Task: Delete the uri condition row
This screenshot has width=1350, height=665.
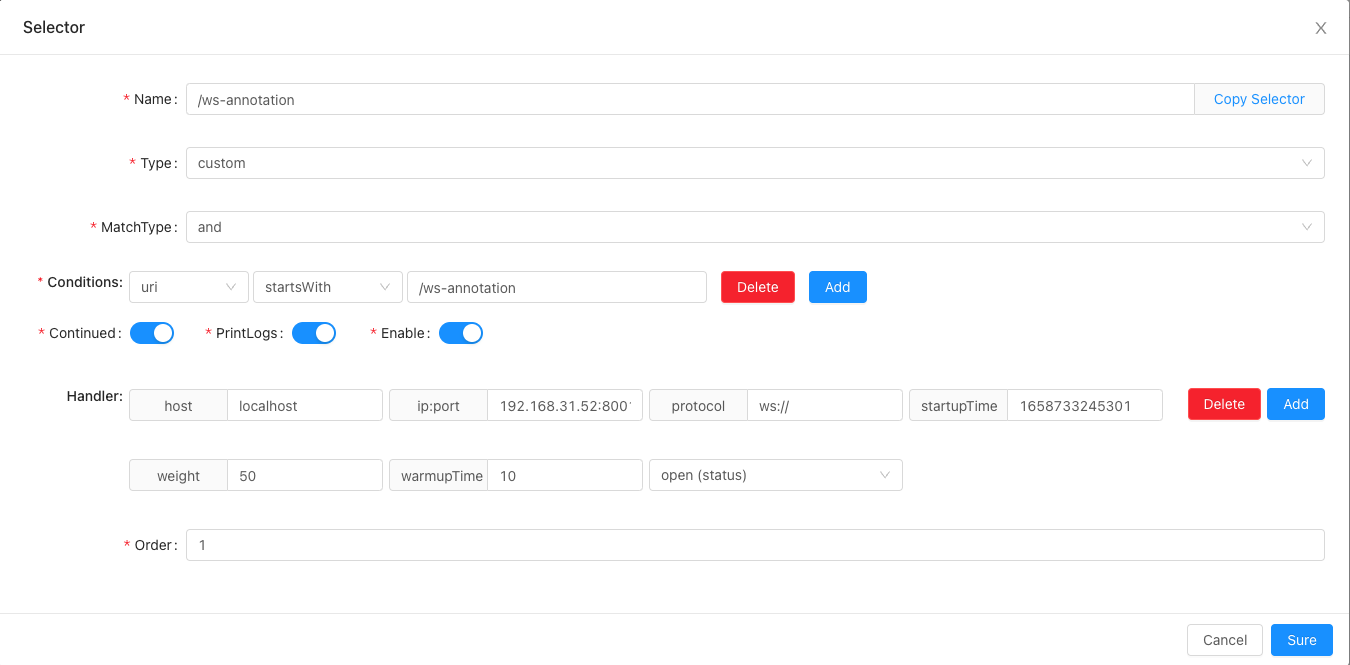Action: (x=757, y=287)
